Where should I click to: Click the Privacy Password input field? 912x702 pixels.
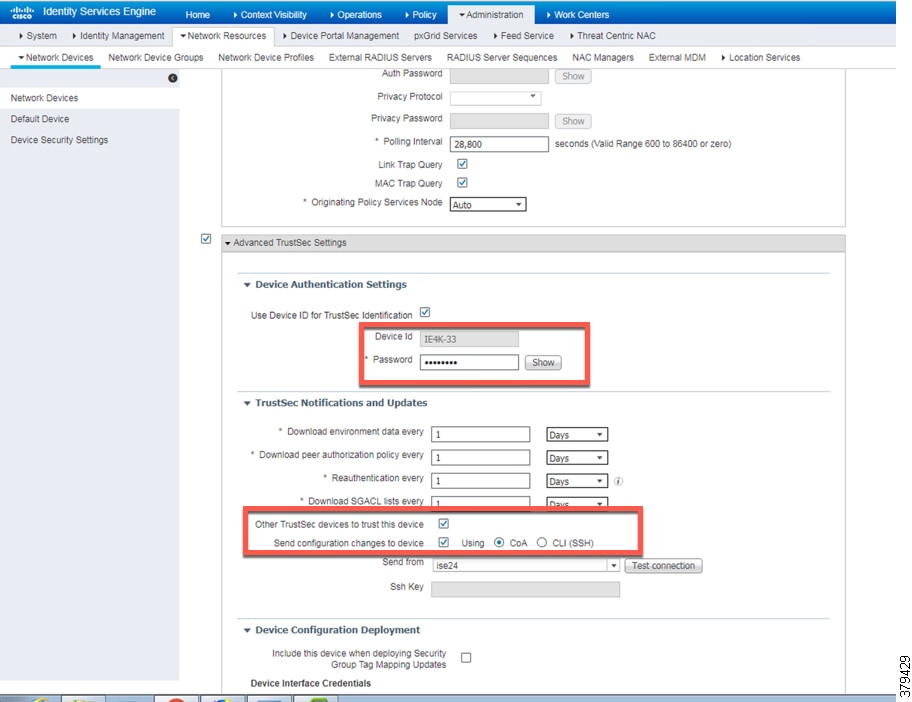499,121
